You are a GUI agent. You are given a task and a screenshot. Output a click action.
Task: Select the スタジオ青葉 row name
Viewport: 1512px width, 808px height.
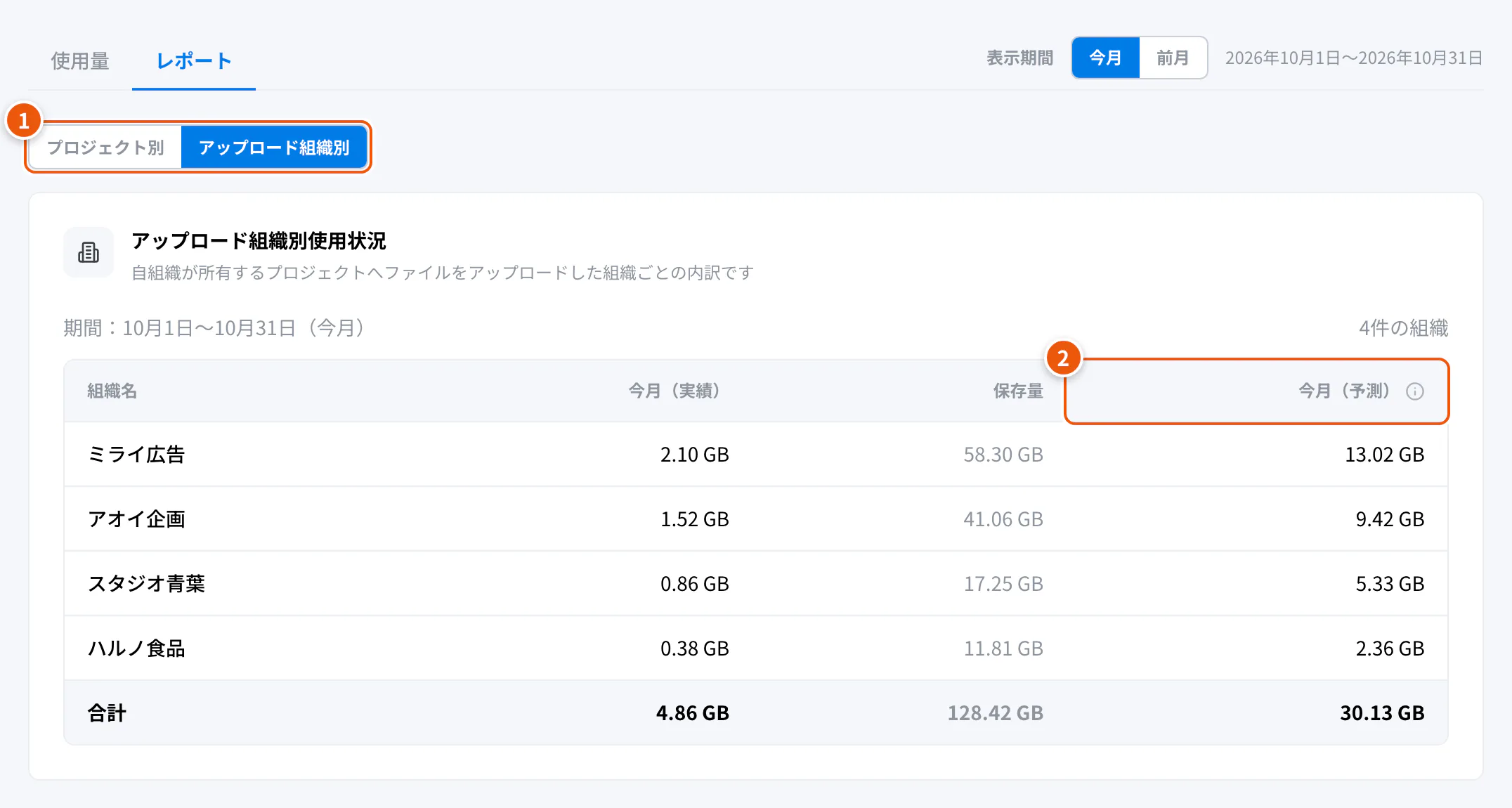tap(146, 584)
